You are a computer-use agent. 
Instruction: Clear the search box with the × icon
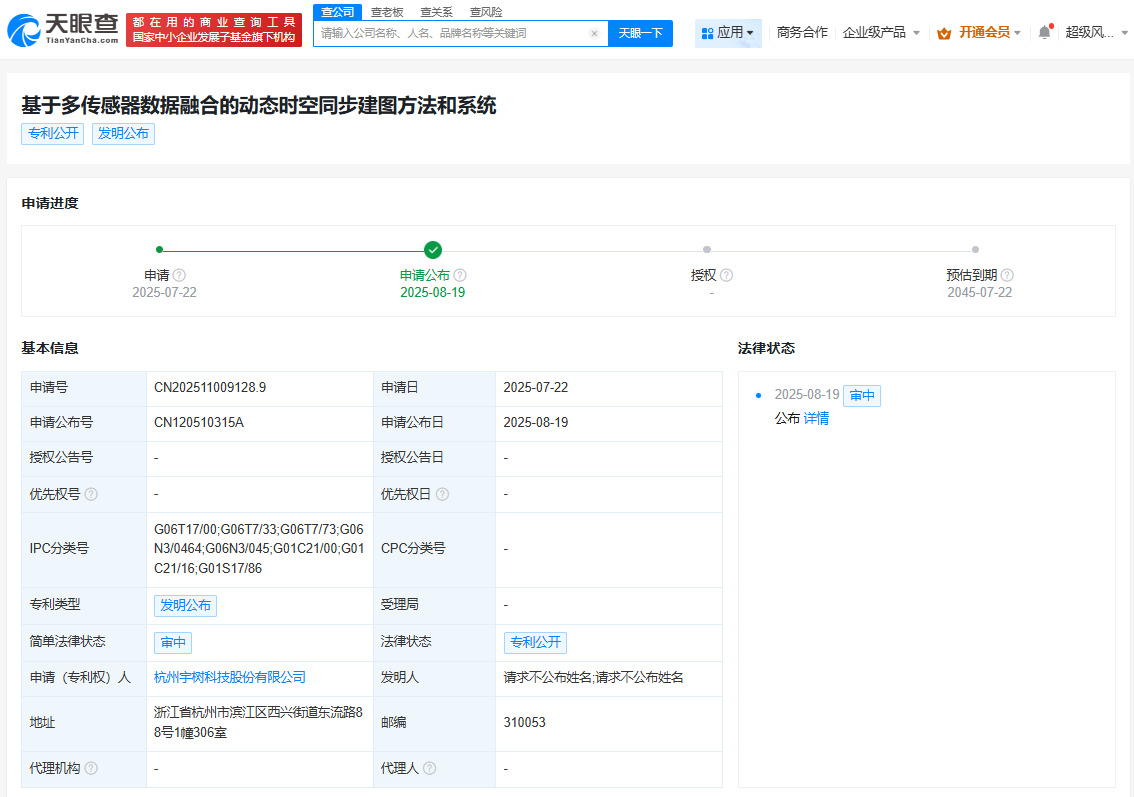click(593, 33)
